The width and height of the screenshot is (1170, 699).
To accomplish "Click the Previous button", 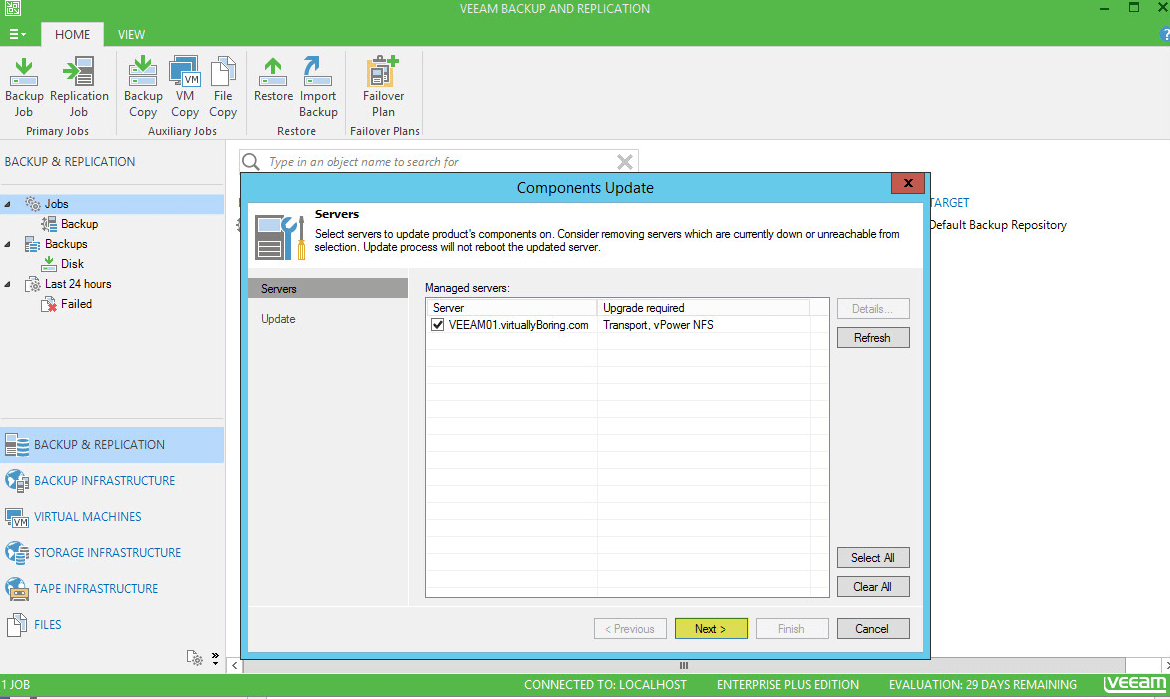I will pos(631,629).
